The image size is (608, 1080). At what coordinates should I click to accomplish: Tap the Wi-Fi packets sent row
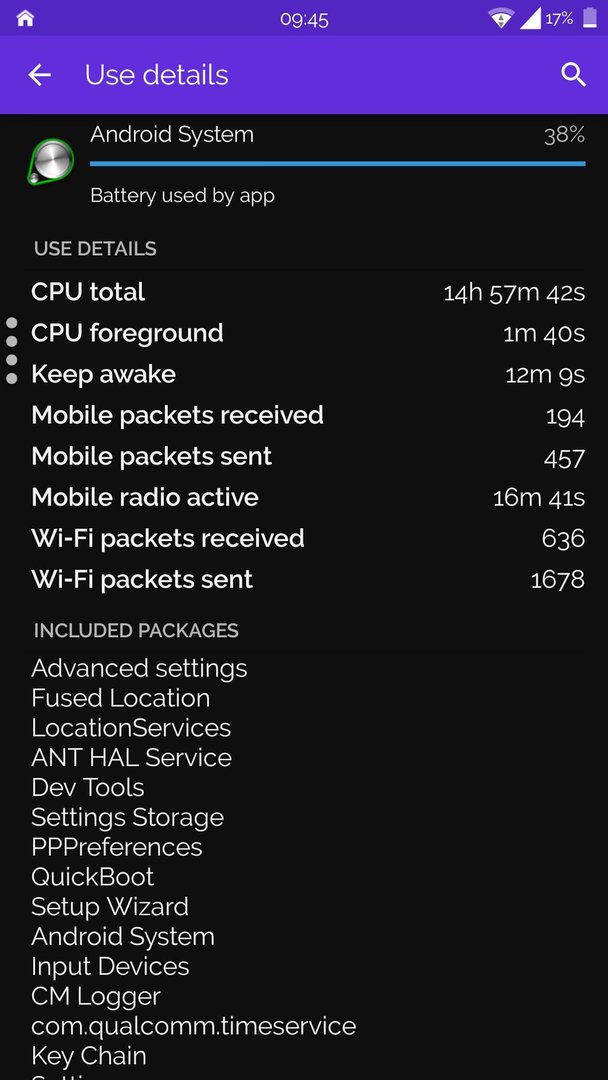[308, 579]
